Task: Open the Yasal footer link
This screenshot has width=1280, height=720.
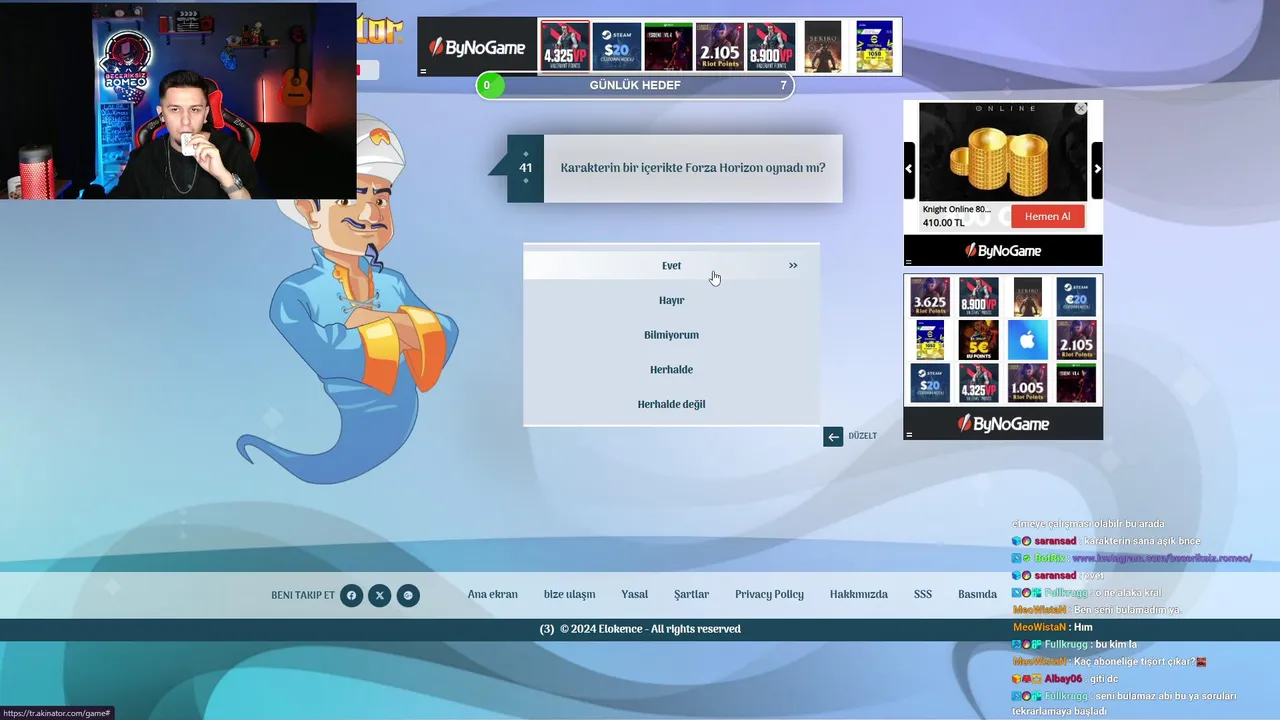Action: 634,594
